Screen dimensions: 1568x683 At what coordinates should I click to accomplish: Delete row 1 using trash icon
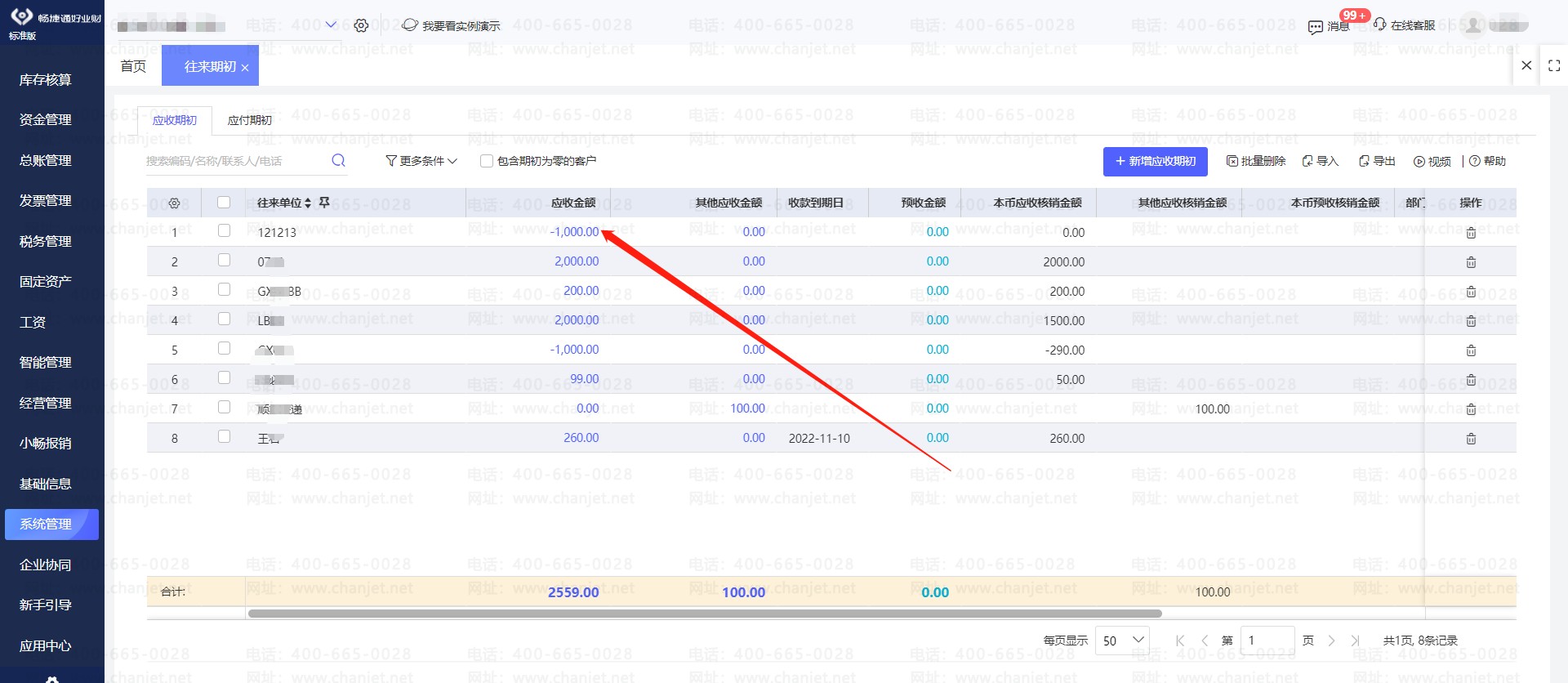coord(1470,233)
